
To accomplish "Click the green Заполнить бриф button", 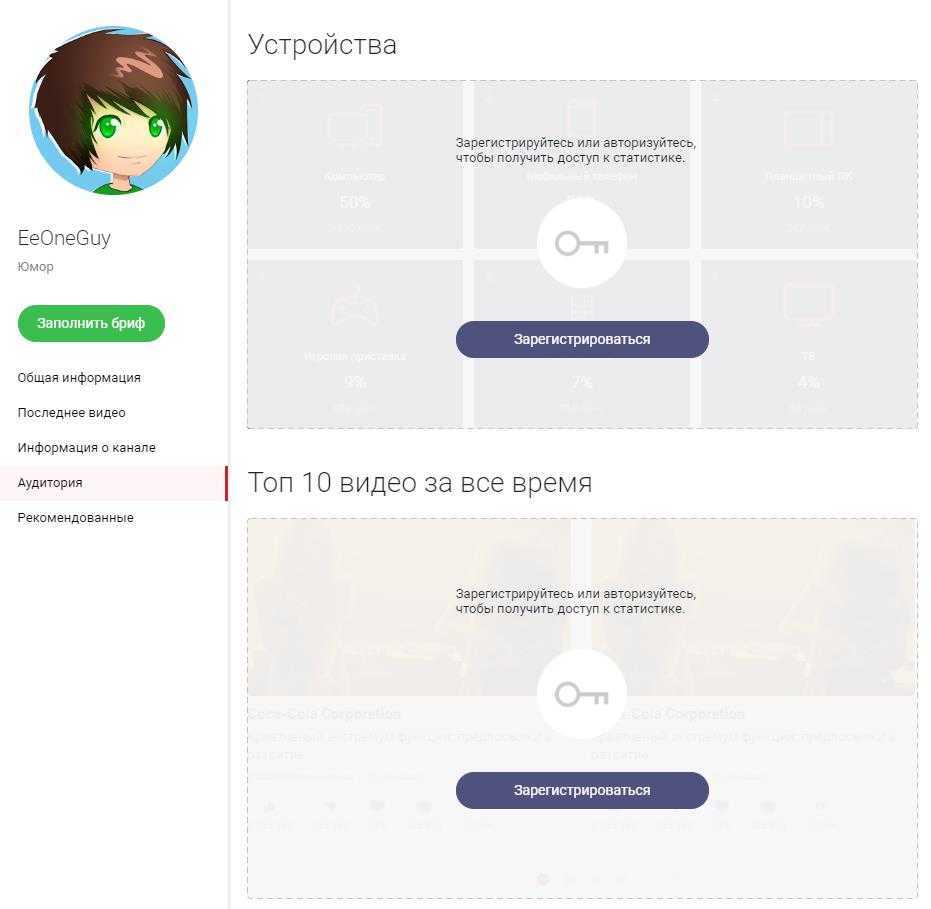I will click(91, 323).
